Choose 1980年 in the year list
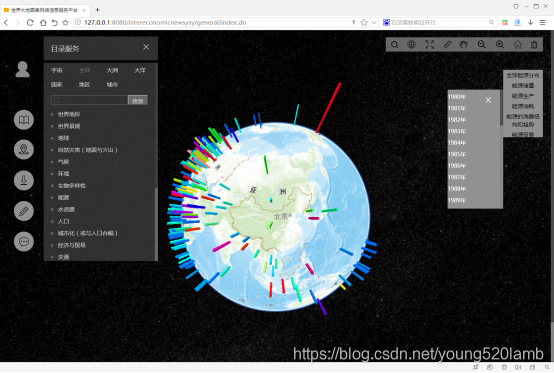 coord(457,97)
